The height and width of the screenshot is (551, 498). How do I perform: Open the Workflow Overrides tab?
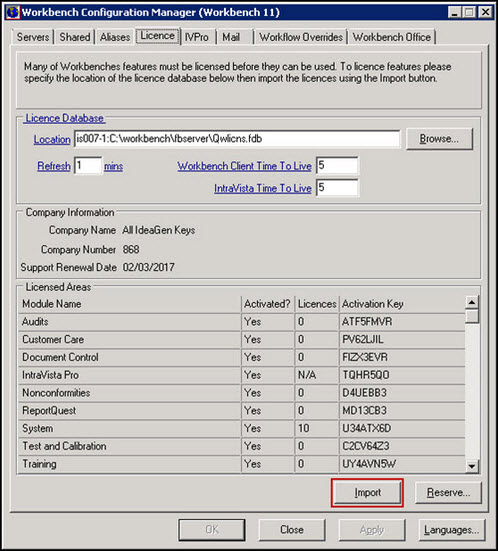(x=301, y=37)
